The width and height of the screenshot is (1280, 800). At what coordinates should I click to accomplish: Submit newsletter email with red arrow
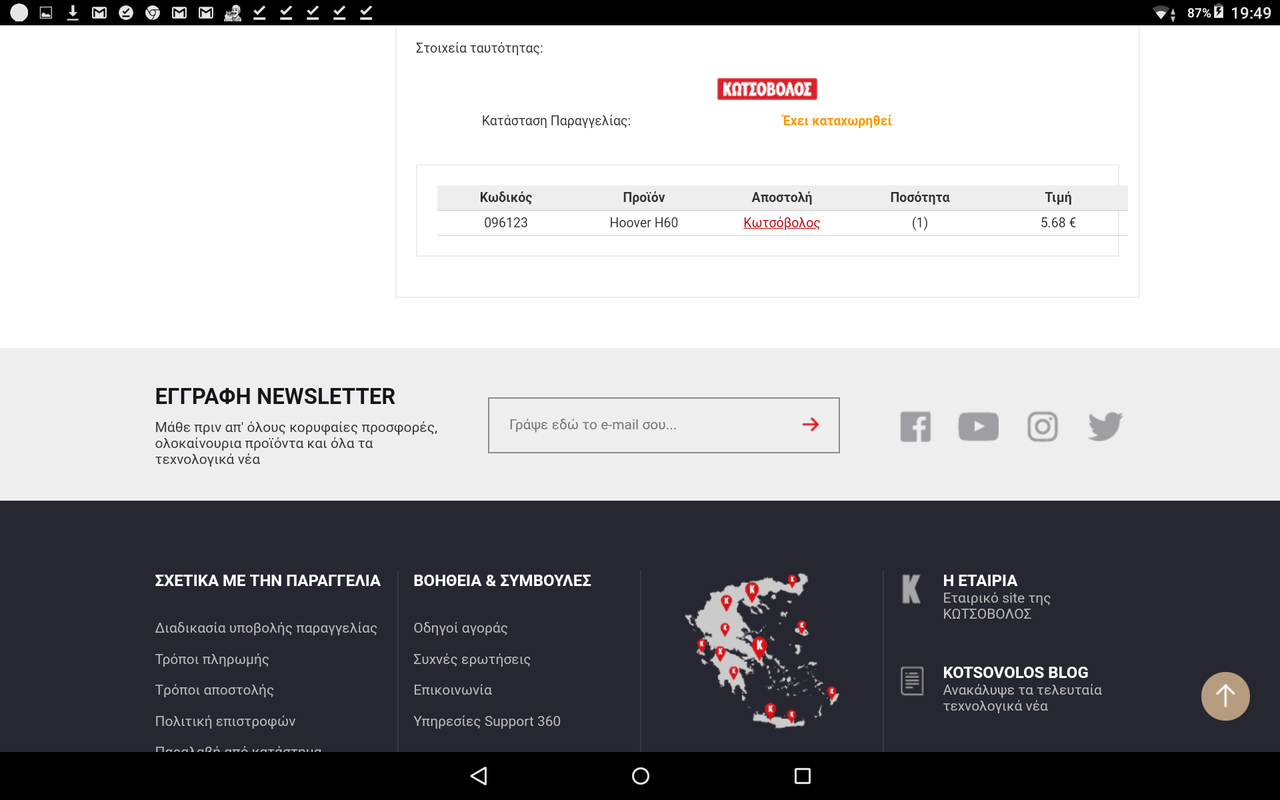[810, 425]
